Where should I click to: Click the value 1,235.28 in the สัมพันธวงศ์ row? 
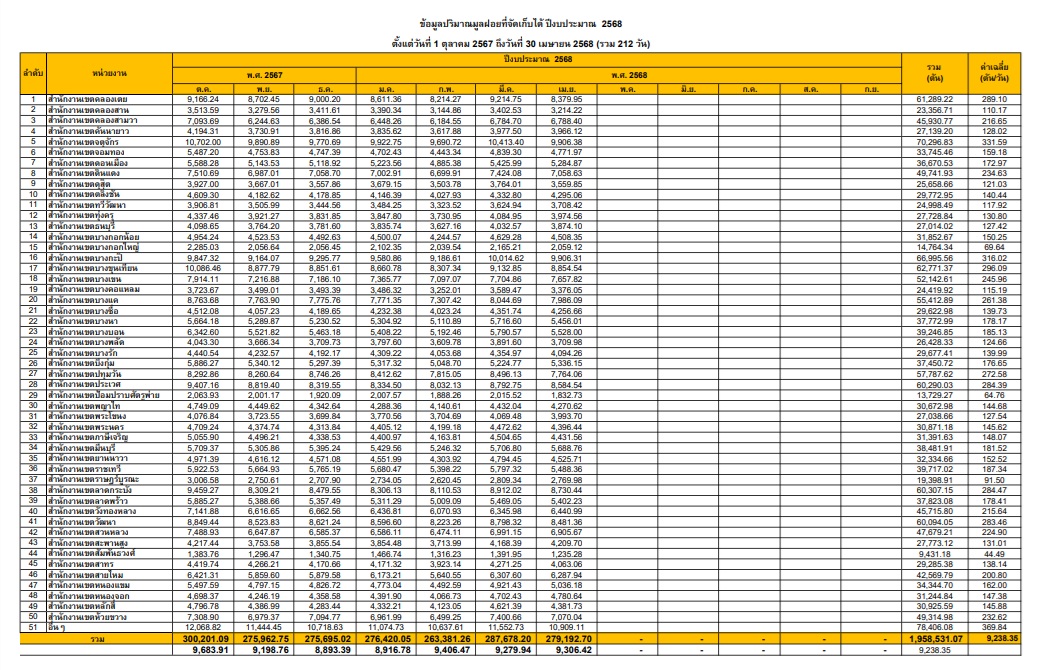(566, 554)
